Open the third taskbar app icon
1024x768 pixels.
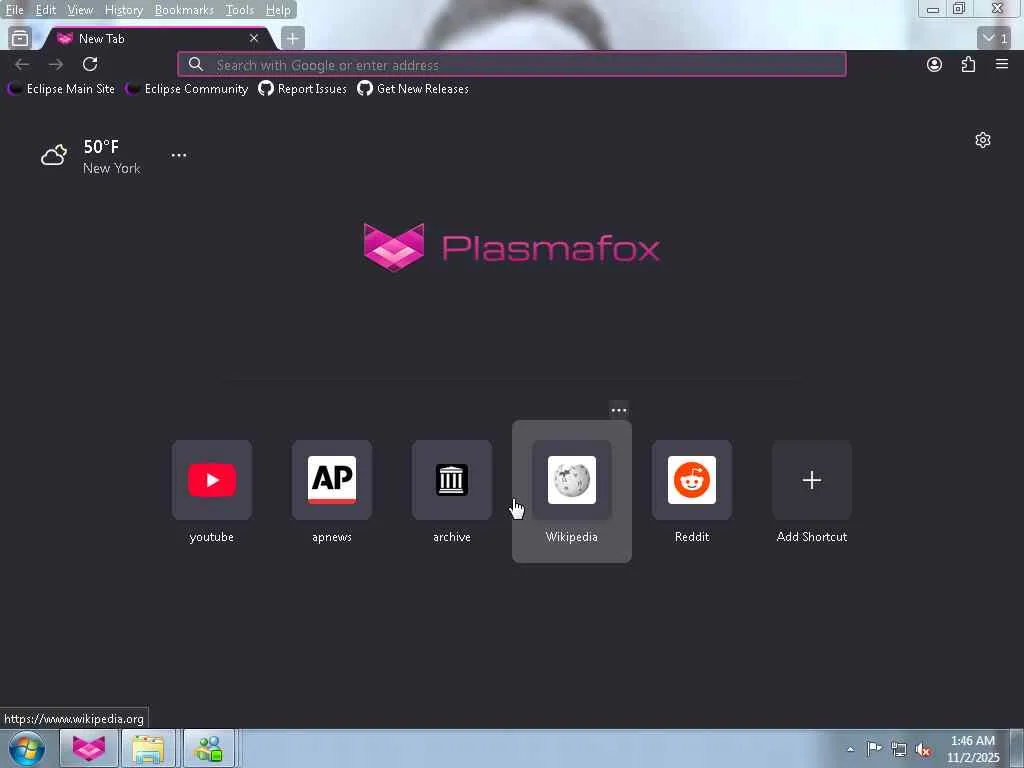(209, 748)
